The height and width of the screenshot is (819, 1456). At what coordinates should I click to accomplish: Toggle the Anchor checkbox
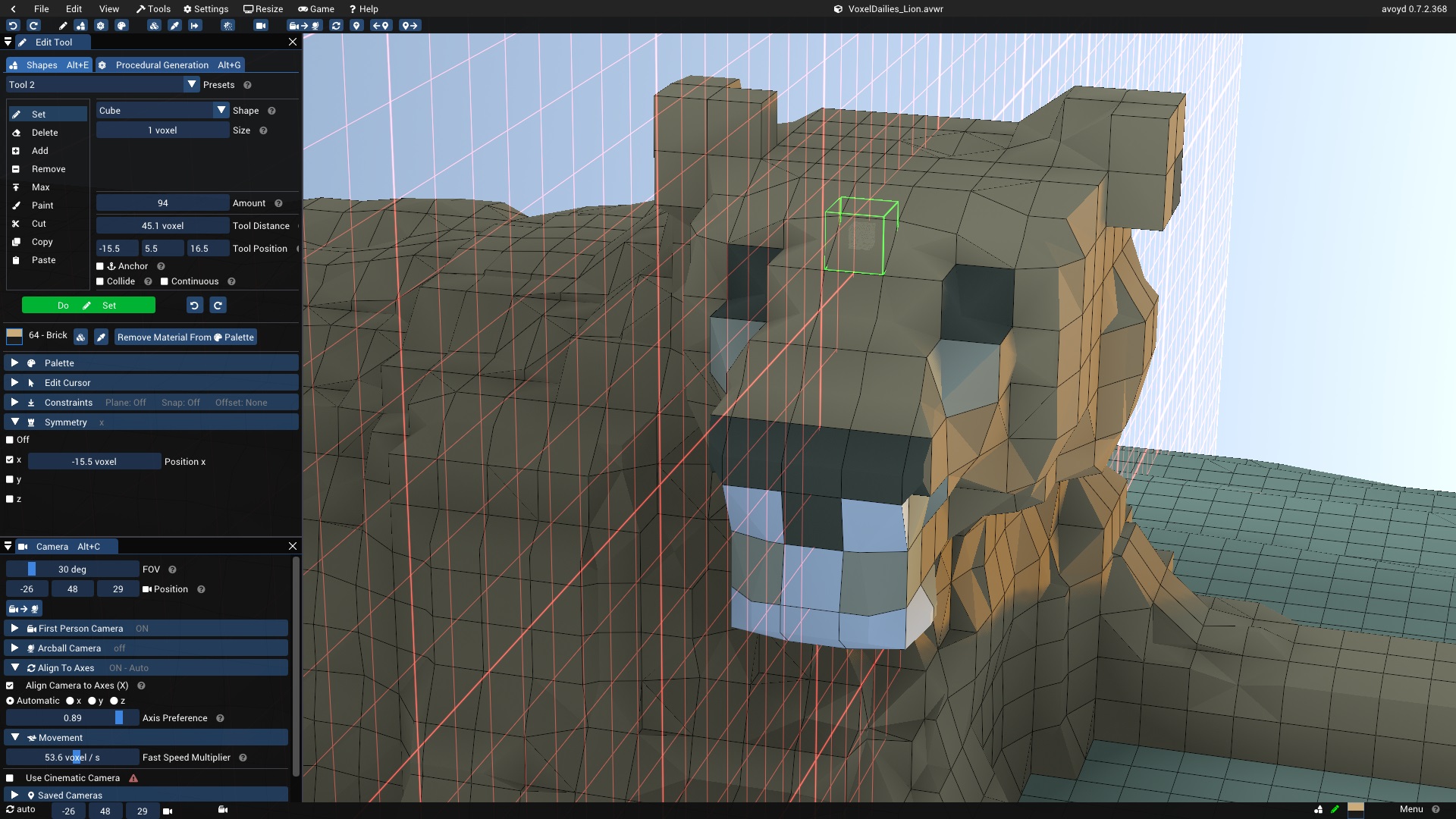(x=100, y=266)
